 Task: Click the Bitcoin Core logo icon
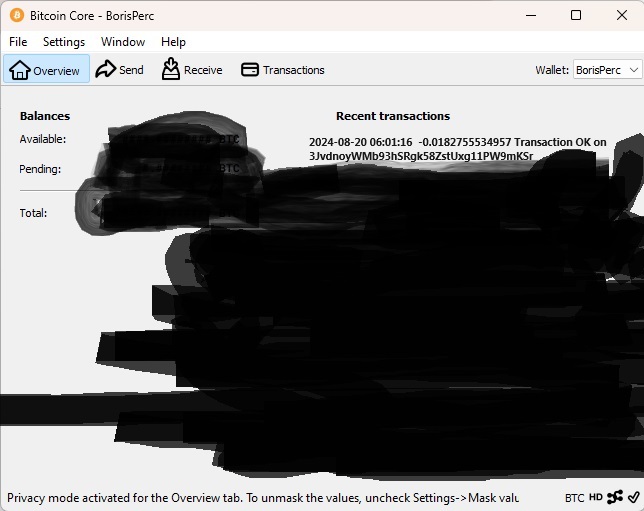[17, 16]
